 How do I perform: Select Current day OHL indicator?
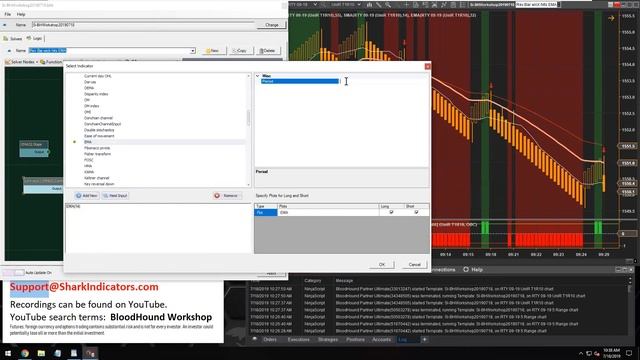98,76
